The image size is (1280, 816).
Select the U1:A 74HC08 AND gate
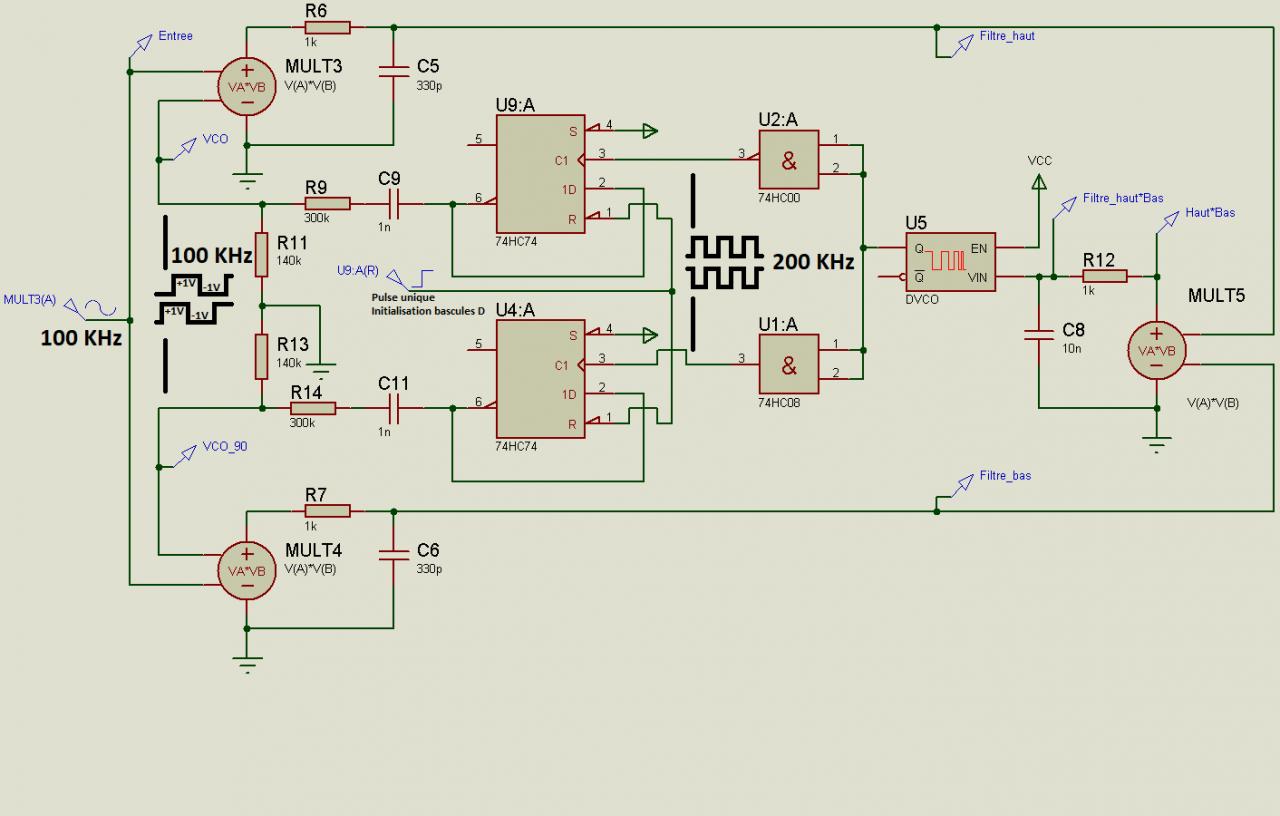click(789, 364)
